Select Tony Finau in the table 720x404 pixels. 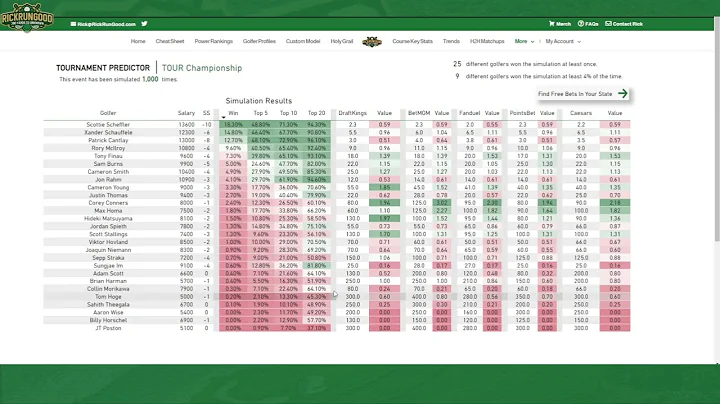108,156
